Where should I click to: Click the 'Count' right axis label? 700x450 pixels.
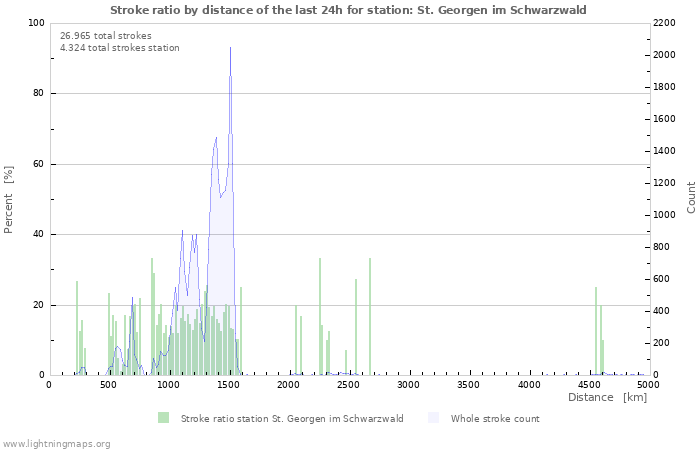tap(691, 197)
